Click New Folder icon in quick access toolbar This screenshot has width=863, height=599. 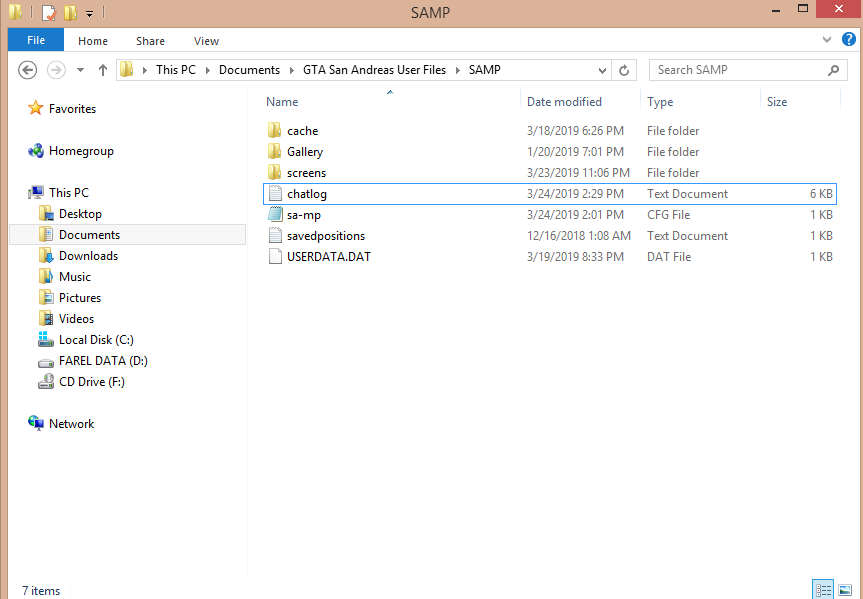coord(70,12)
